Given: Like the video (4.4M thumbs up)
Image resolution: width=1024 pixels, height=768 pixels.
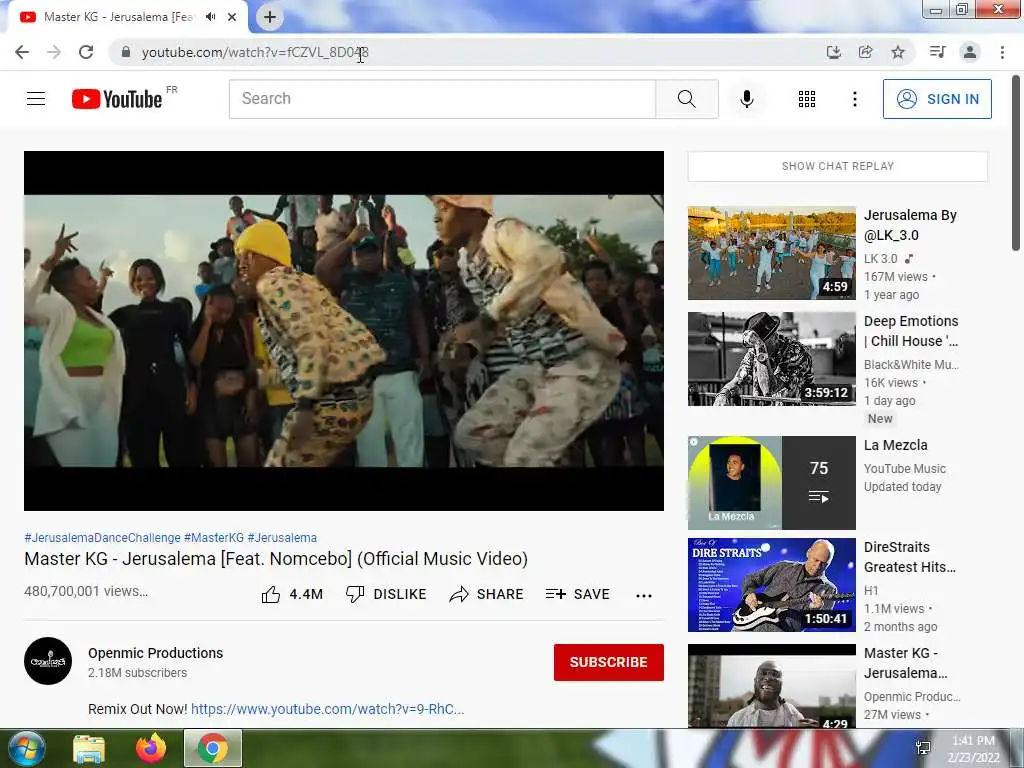Looking at the screenshot, I should click(292, 594).
